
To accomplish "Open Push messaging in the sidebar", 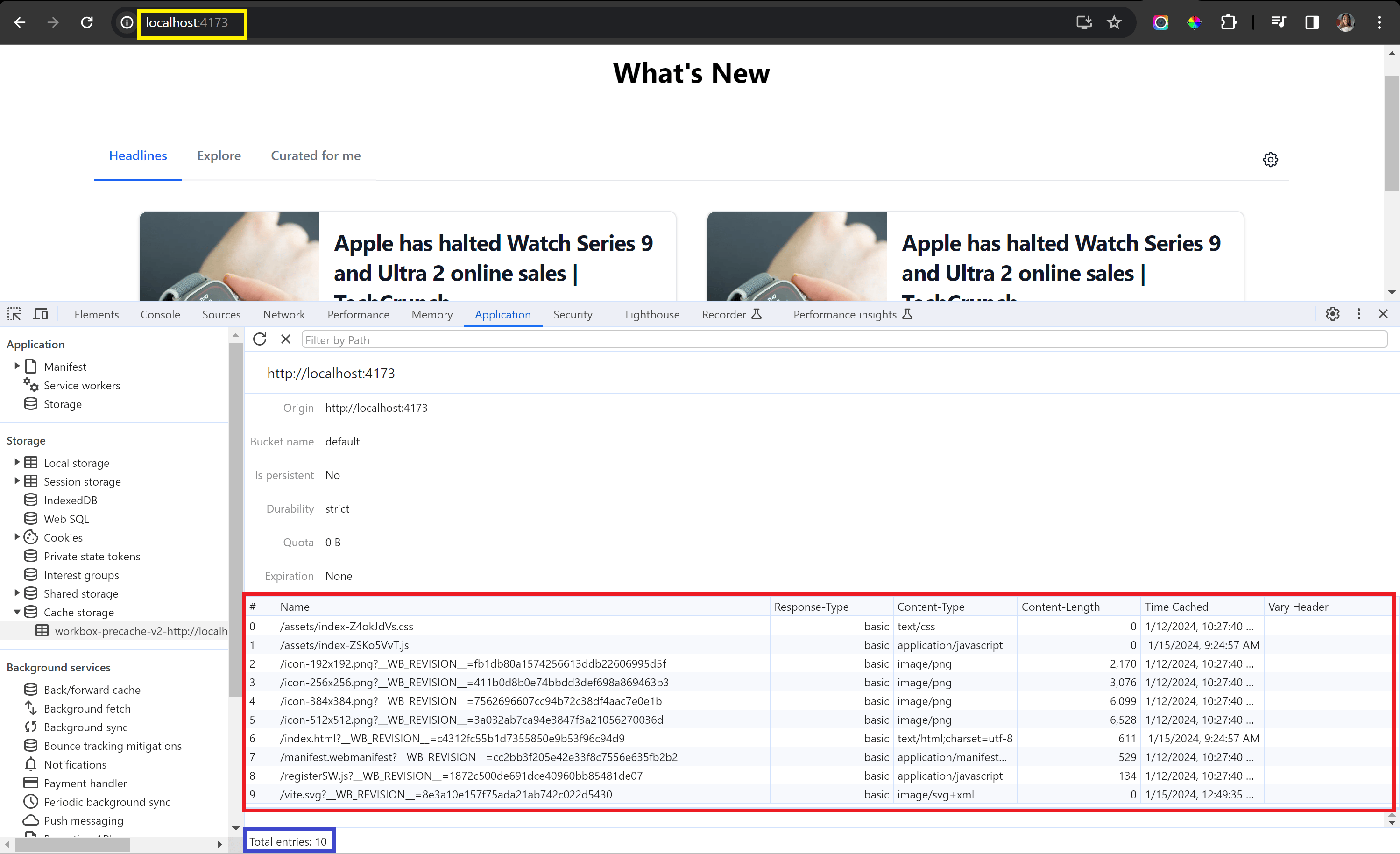I will click(x=84, y=820).
